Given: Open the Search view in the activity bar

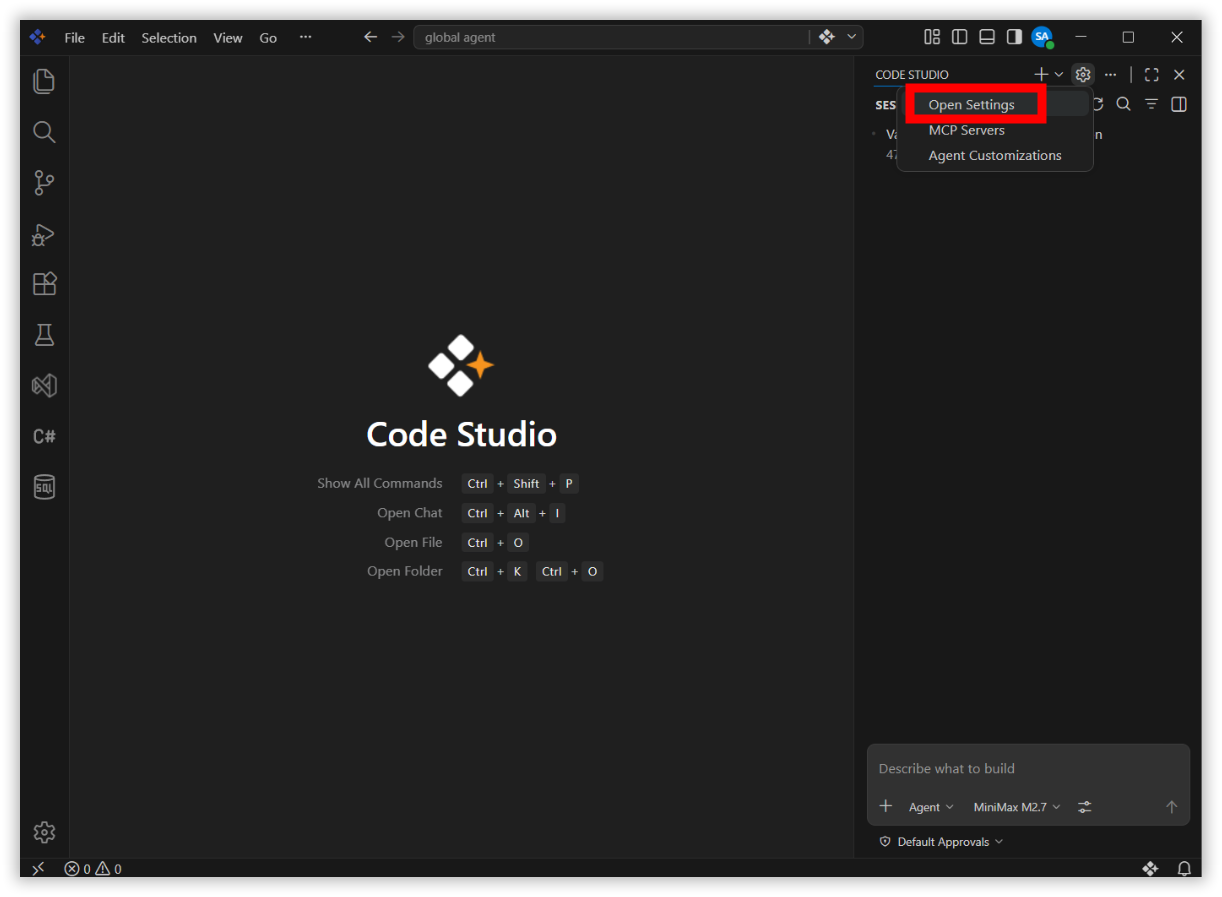Looking at the screenshot, I should coord(44,132).
